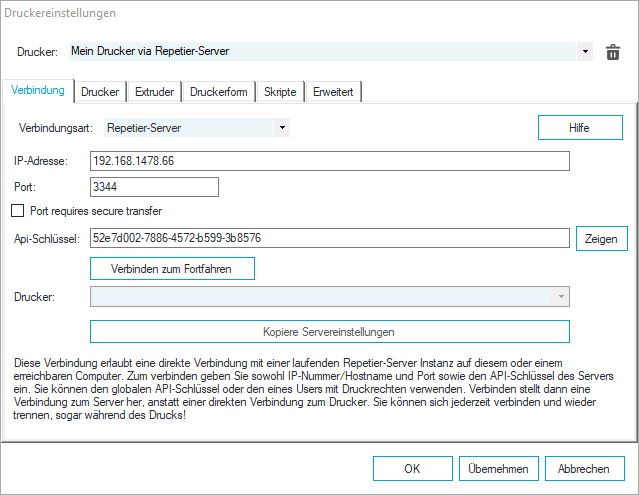639x495 pixels.
Task: Click Verbinden zum Fortfahren button
Action: click(172, 268)
